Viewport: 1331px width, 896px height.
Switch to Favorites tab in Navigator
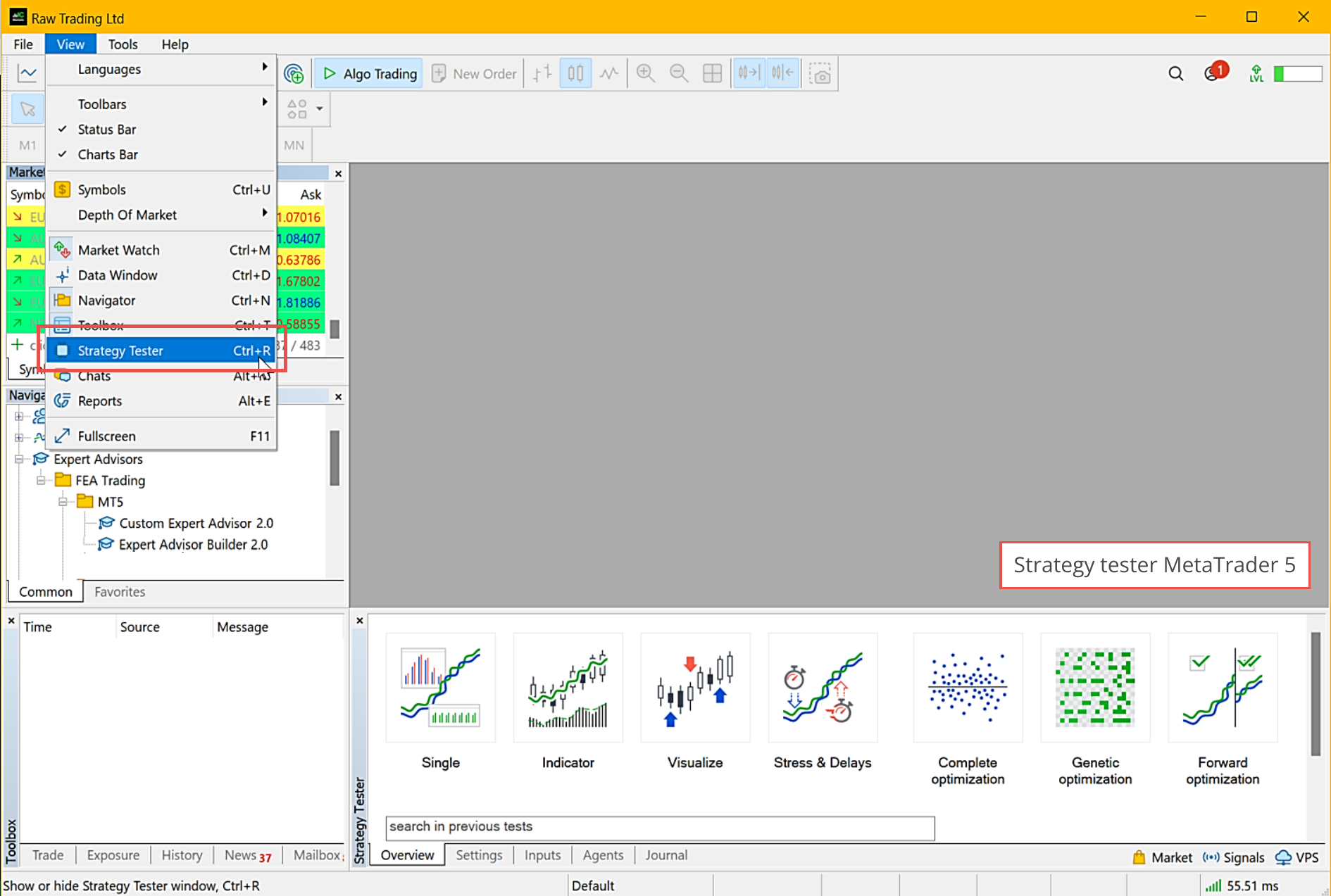[120, 592]
